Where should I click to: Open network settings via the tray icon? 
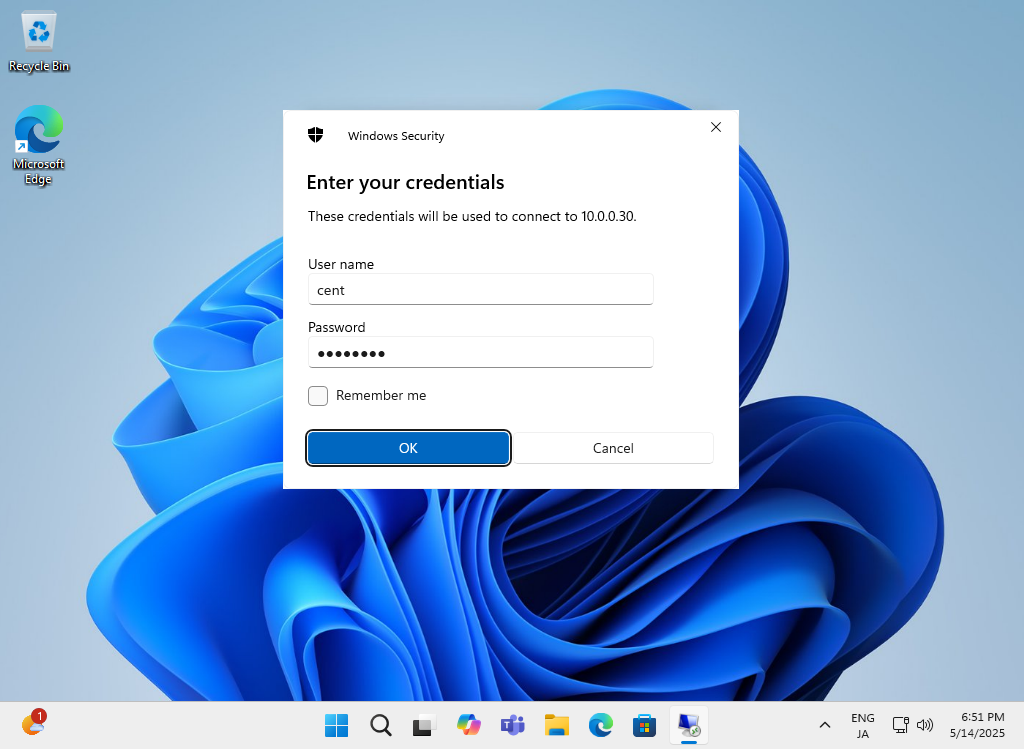pyautogui.click(x=899, y=725)
